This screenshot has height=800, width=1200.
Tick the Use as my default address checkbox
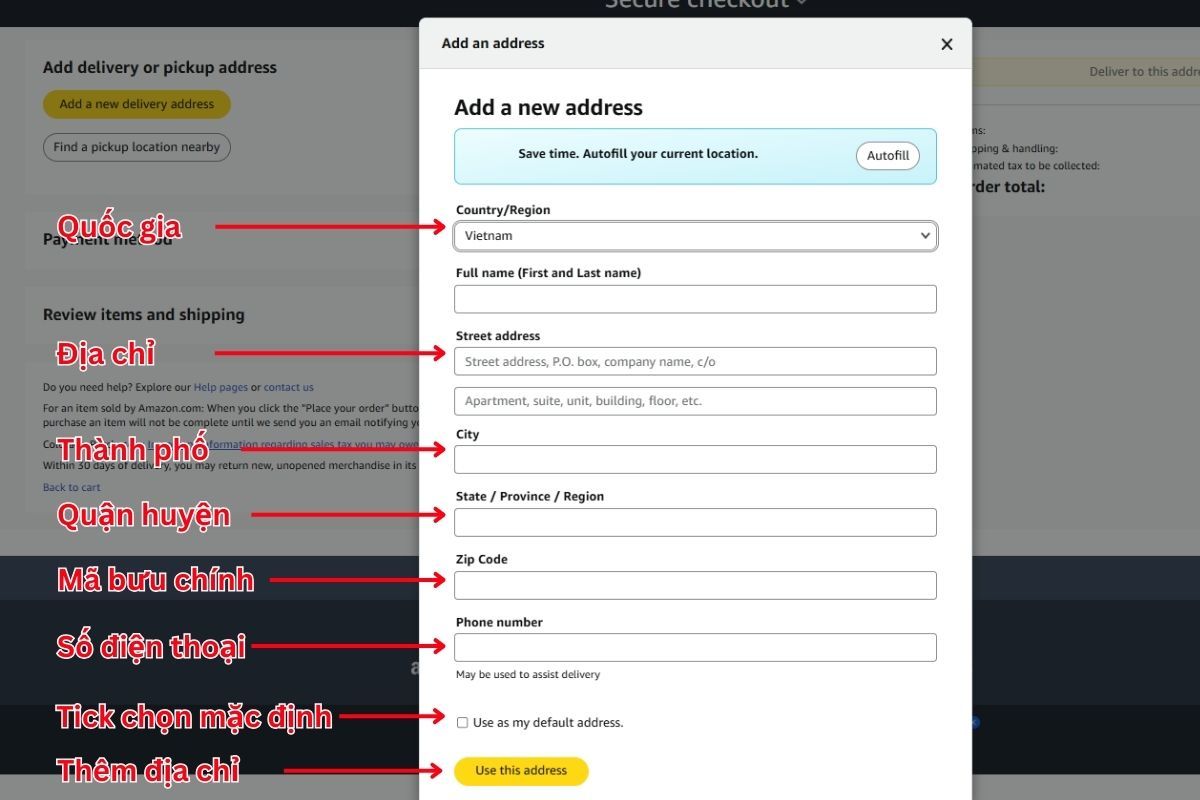[462, 722]
